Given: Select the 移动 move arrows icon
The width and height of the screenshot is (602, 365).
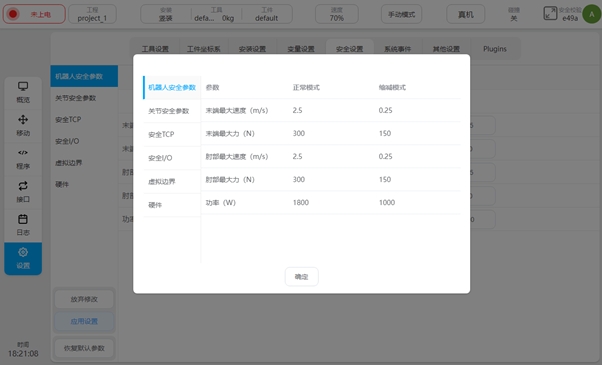Looking at the screenshot, I should coord(23,119).
